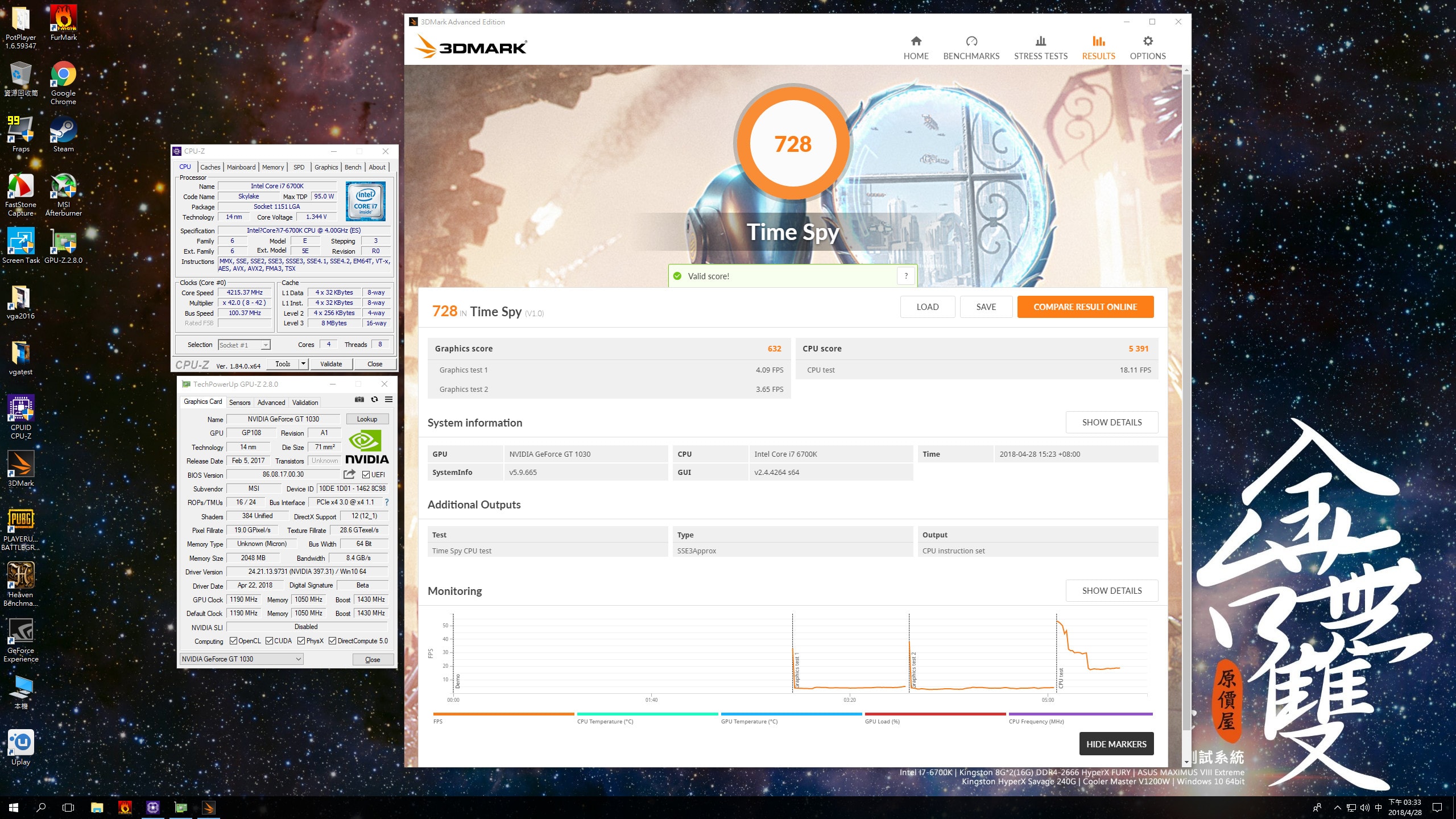This screenshot has width=1456, height=819.
Task: Open Screen Task desktop icon
Action: pyautogui.click(x=20, y=246)
